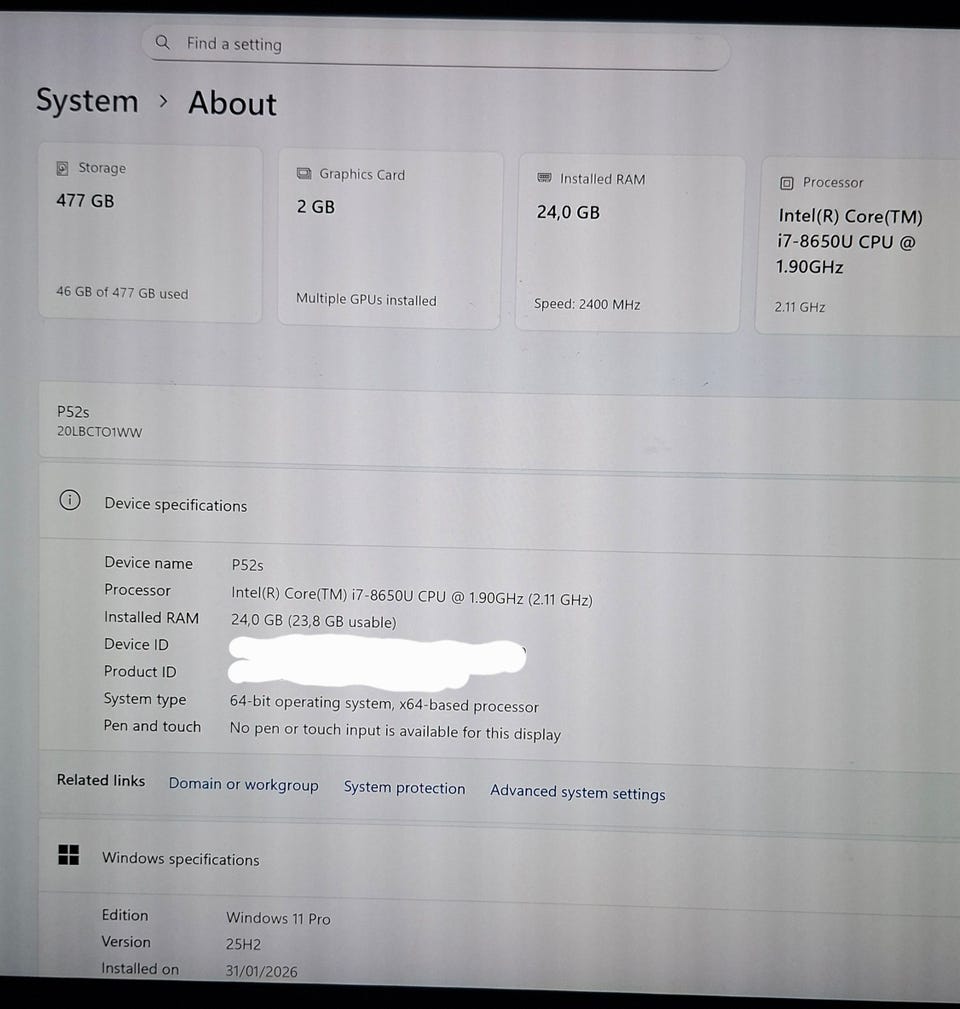The width and height of the screenshot is (960, 1009).
Task: Click the 477 GB storage value
Action: coord(85,201)
